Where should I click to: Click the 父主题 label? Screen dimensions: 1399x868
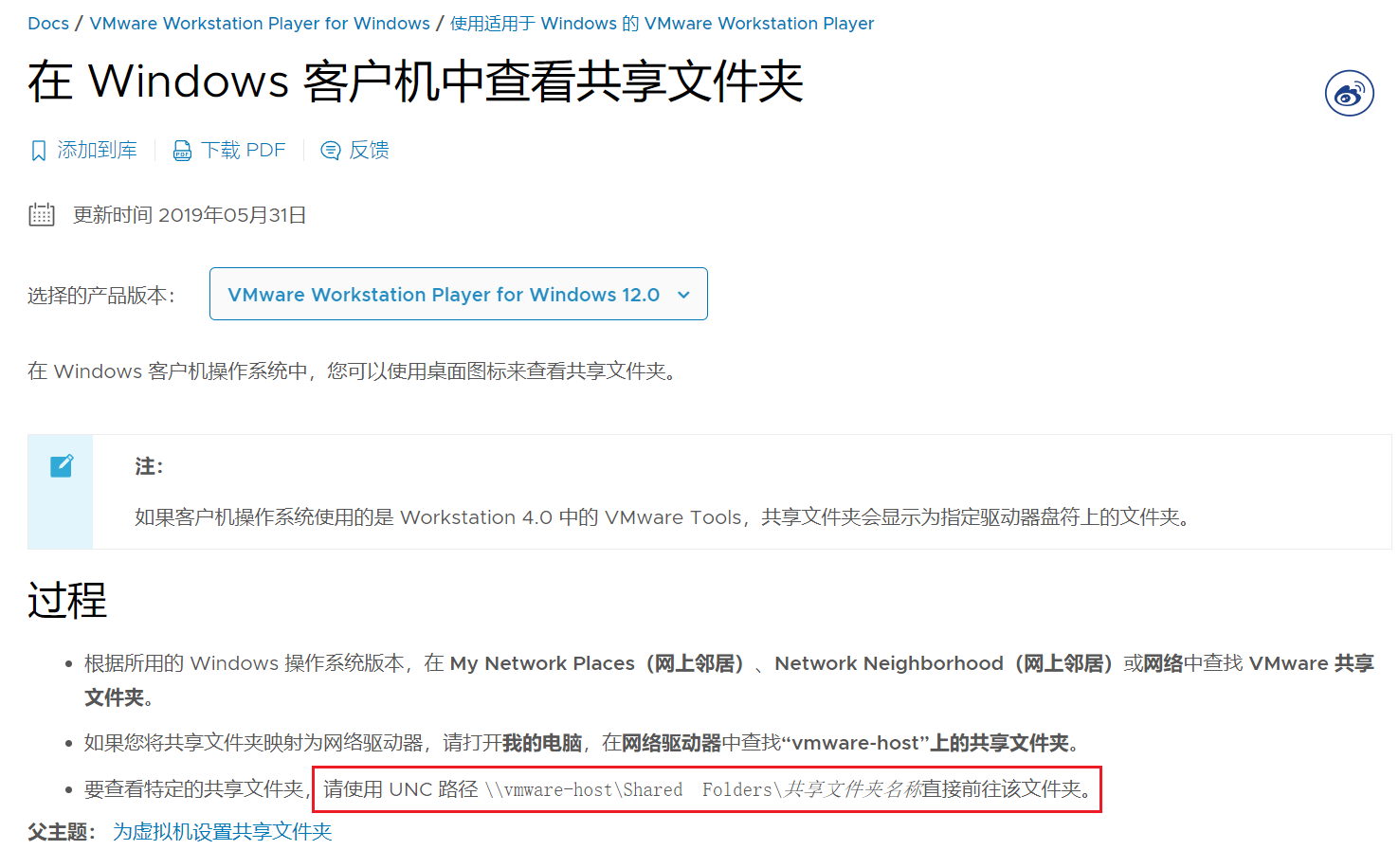(63, 832)
